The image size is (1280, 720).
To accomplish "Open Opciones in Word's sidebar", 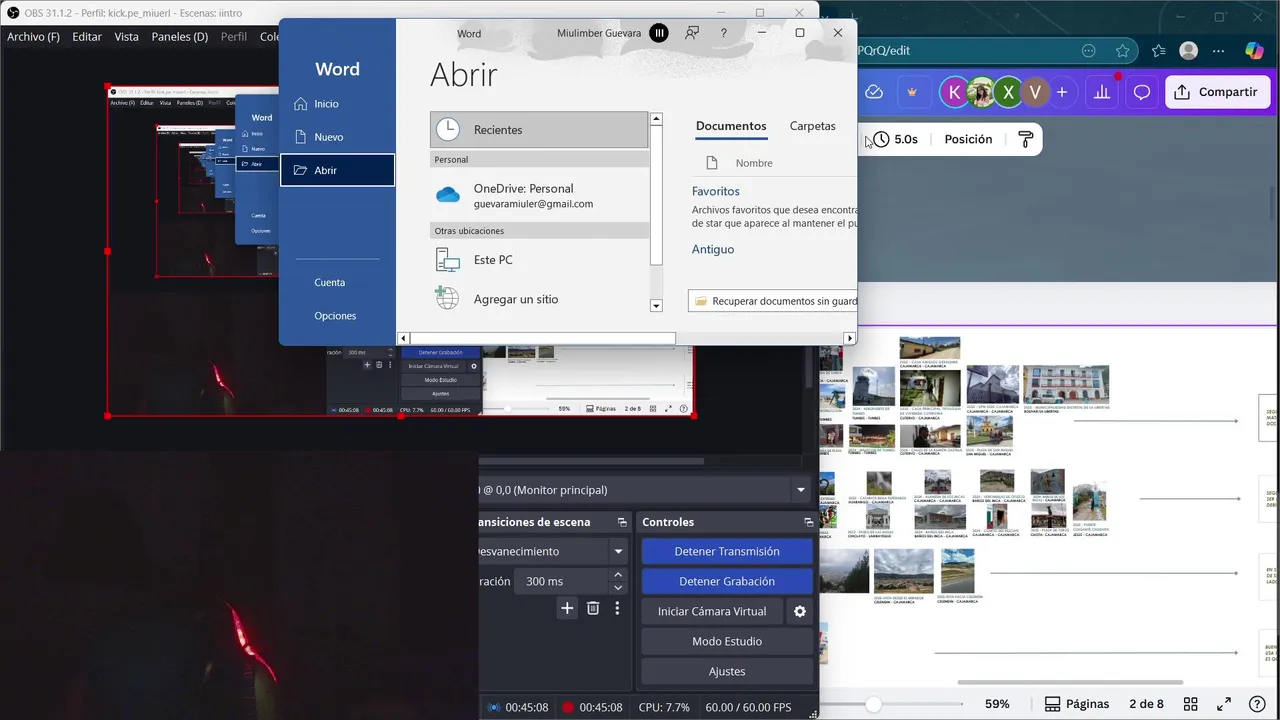I will coord(335,316).
